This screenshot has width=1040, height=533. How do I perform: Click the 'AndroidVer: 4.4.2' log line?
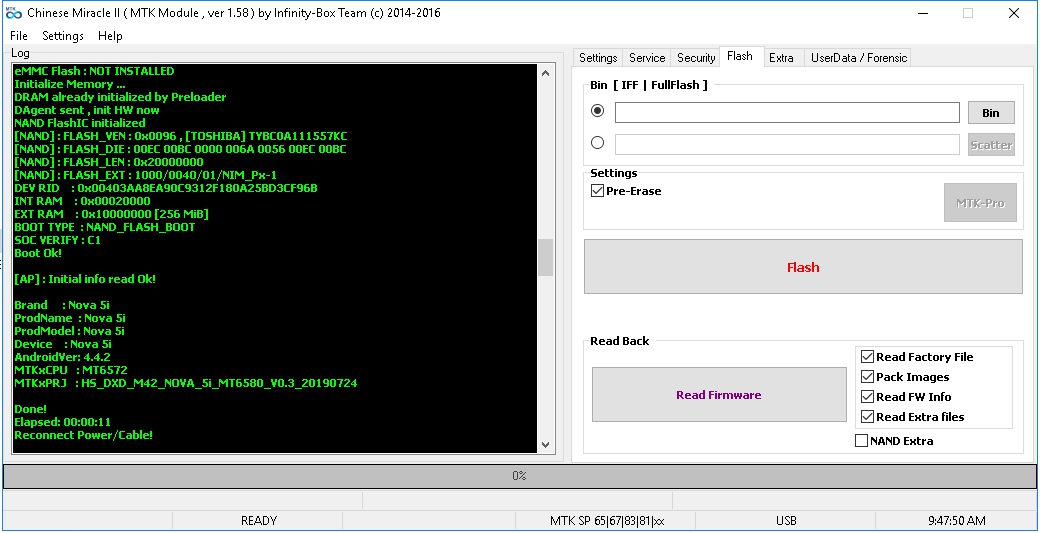[62, 357]
